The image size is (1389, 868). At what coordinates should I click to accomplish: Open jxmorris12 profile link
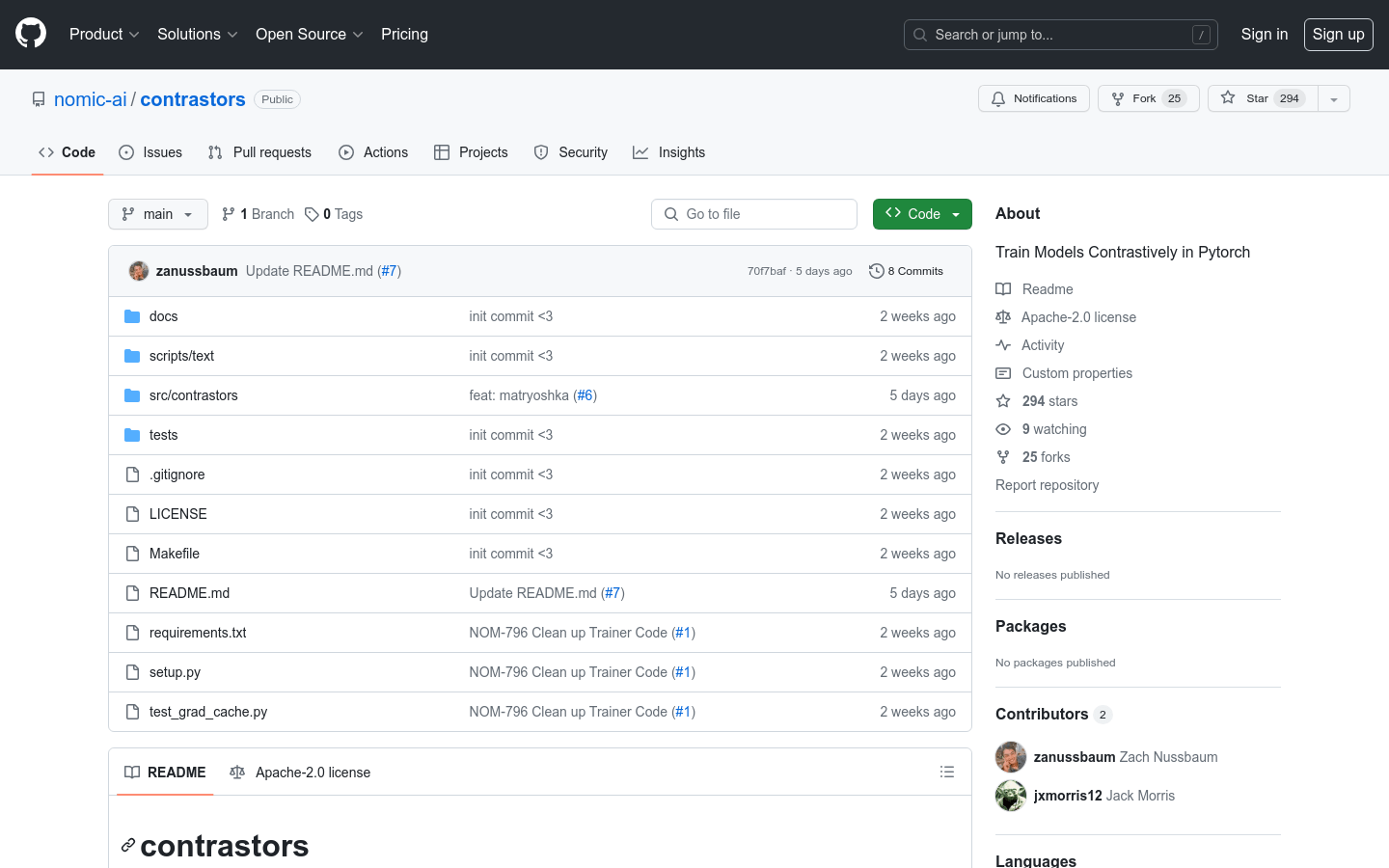pyautogui.click(x=1068, y=796)
